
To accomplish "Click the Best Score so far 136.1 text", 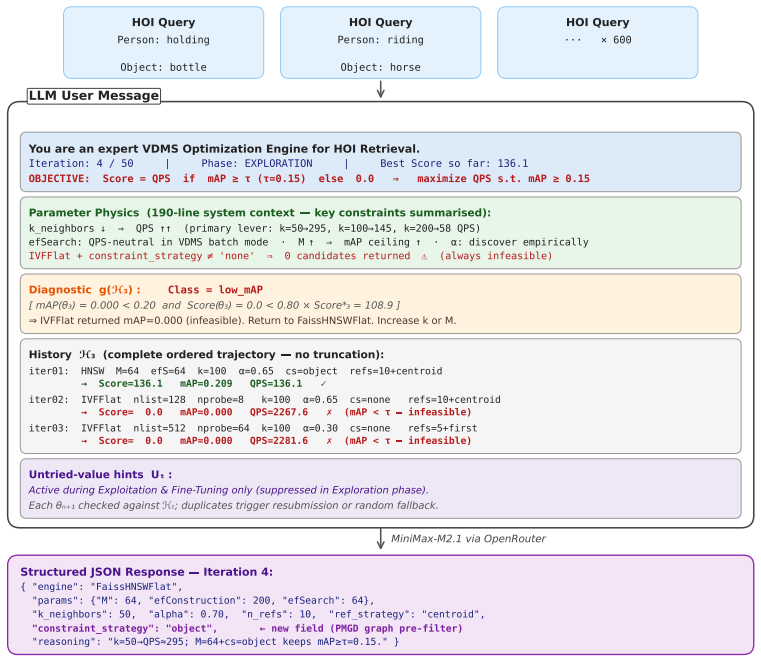I will click(x=454, y=164).
